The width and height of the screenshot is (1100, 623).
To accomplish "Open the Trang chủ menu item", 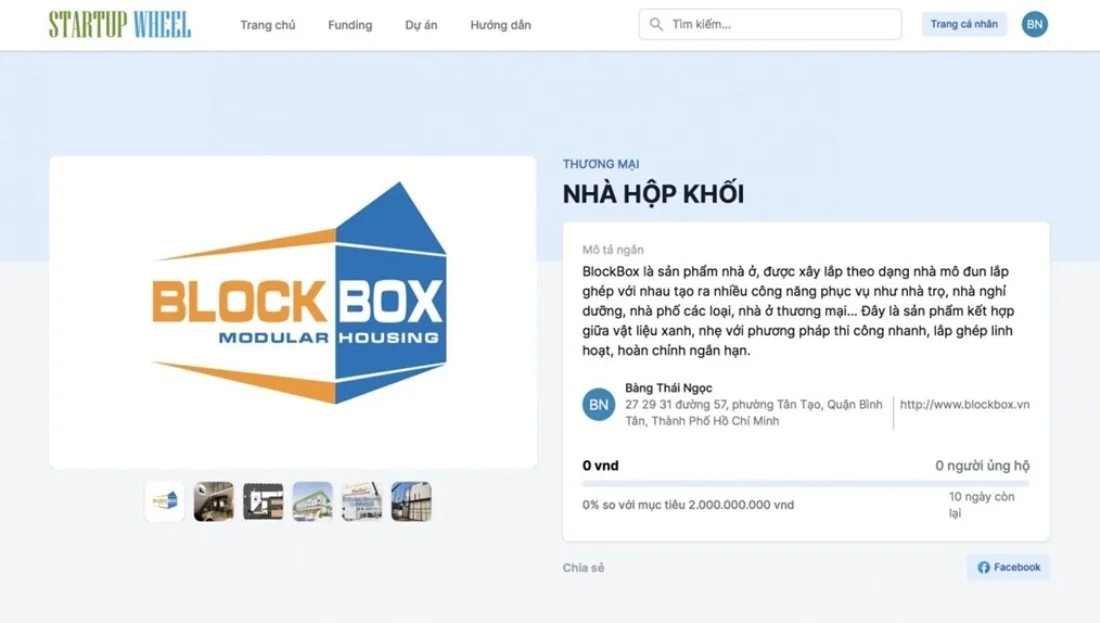I will pos(267,25).
